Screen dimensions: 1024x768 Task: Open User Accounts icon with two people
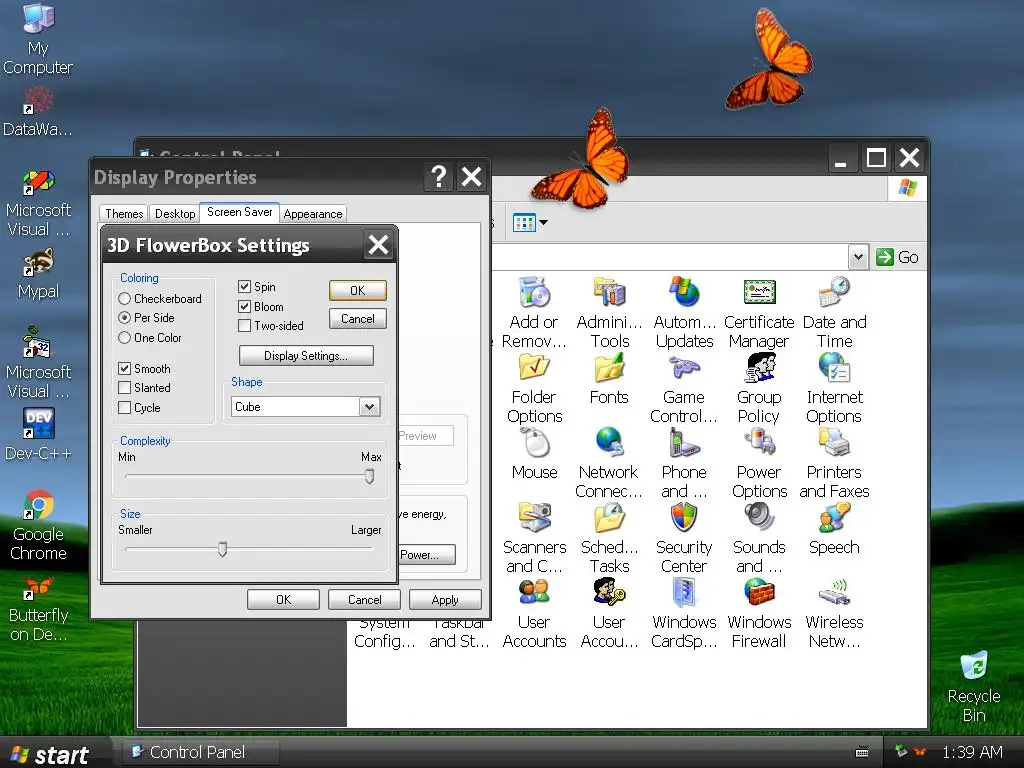(534, 592)
